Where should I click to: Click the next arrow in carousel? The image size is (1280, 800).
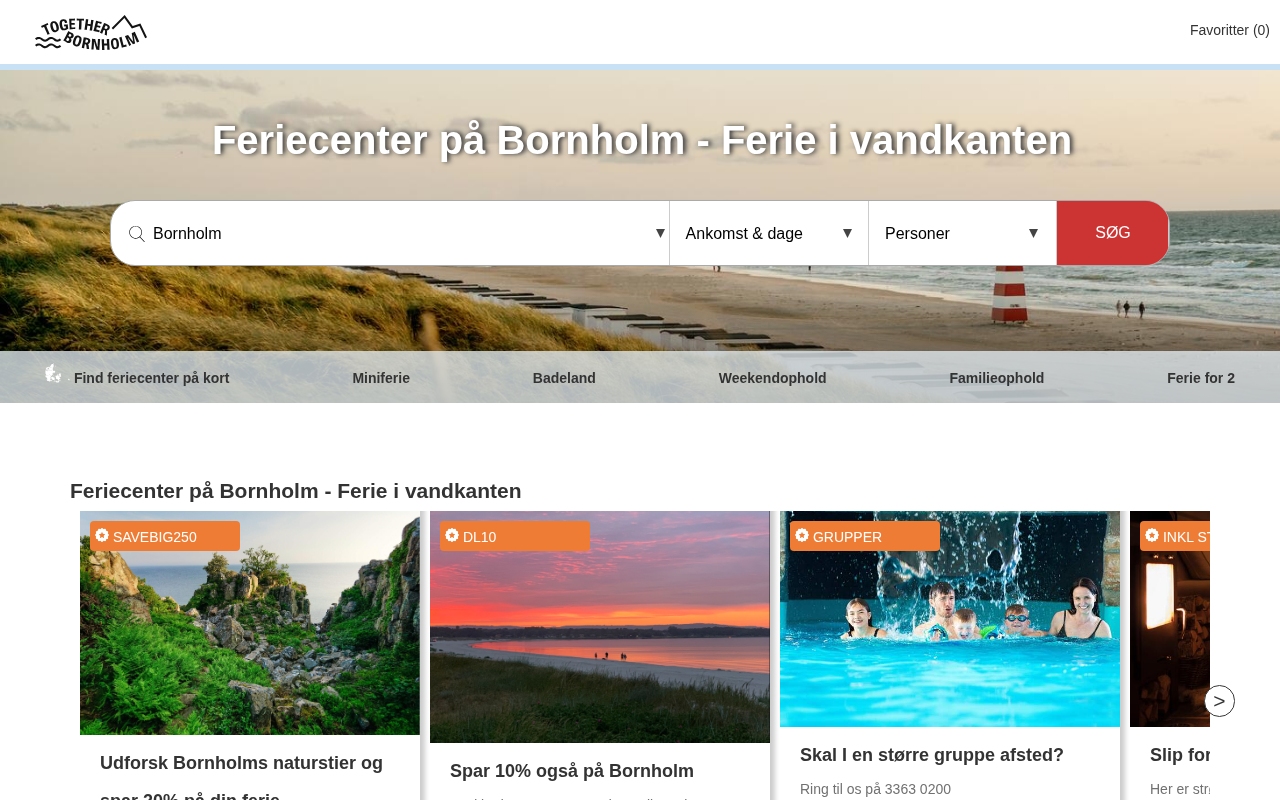coord(1219,701)
